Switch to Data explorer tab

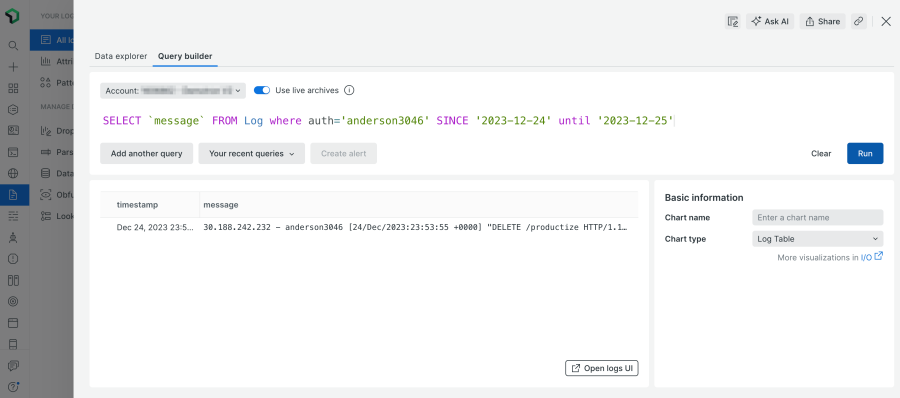121,56
